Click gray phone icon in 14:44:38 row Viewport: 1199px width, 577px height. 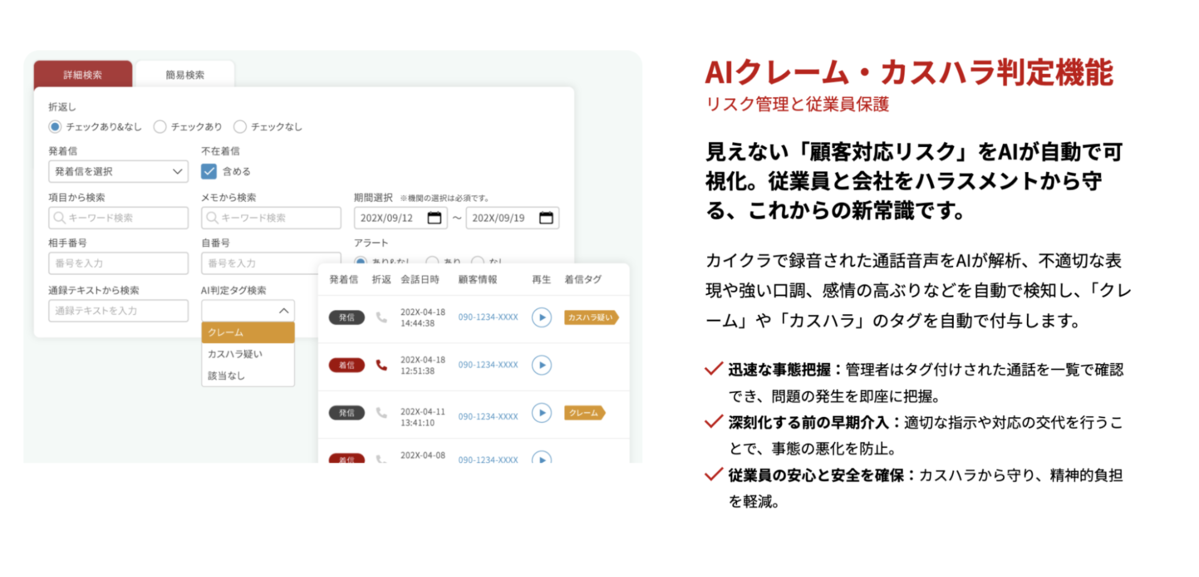coord(381,318)
